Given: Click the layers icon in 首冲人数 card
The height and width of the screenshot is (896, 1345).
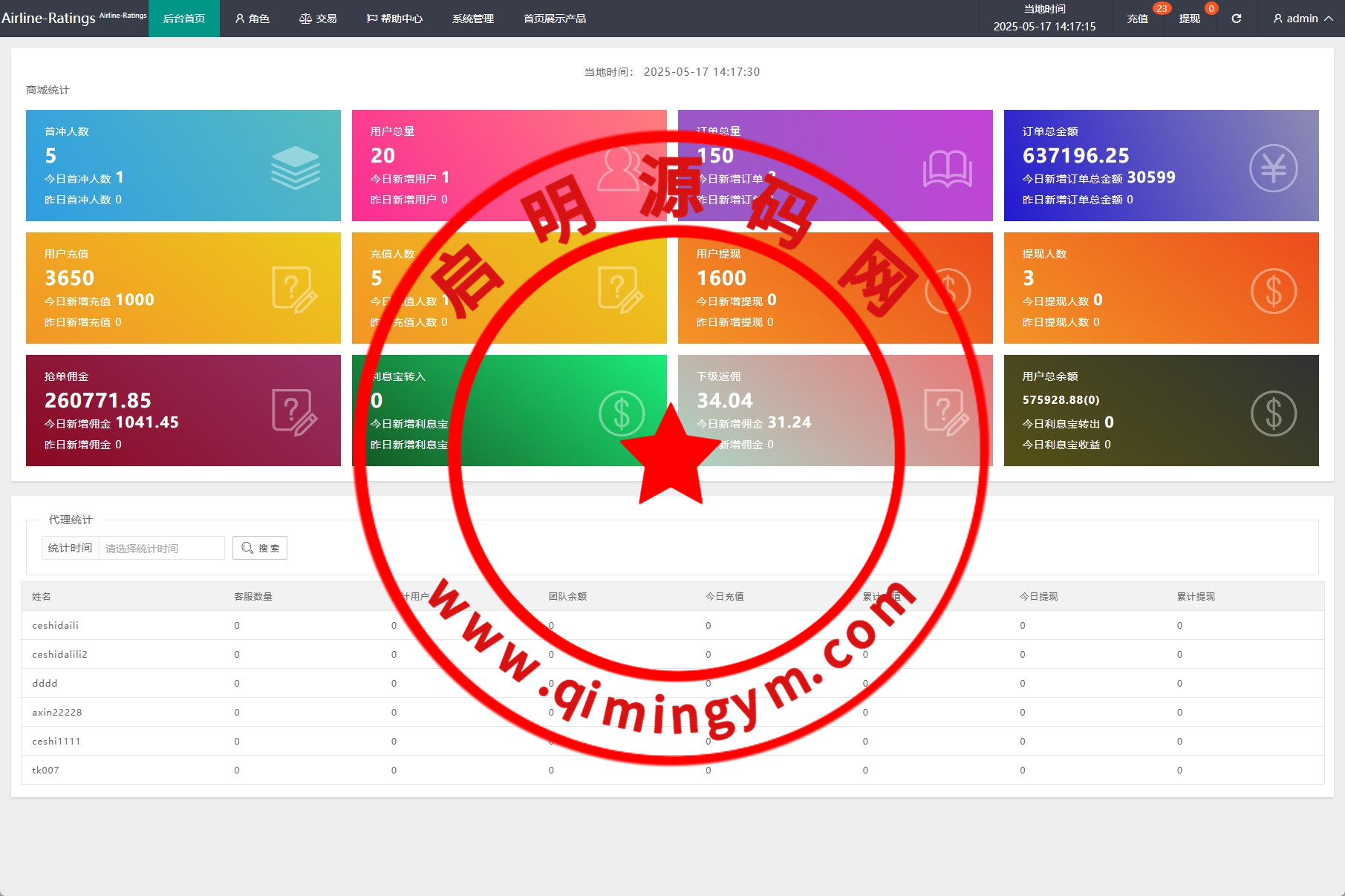Looking at the screenshot, I should click(x=295, y=168).
